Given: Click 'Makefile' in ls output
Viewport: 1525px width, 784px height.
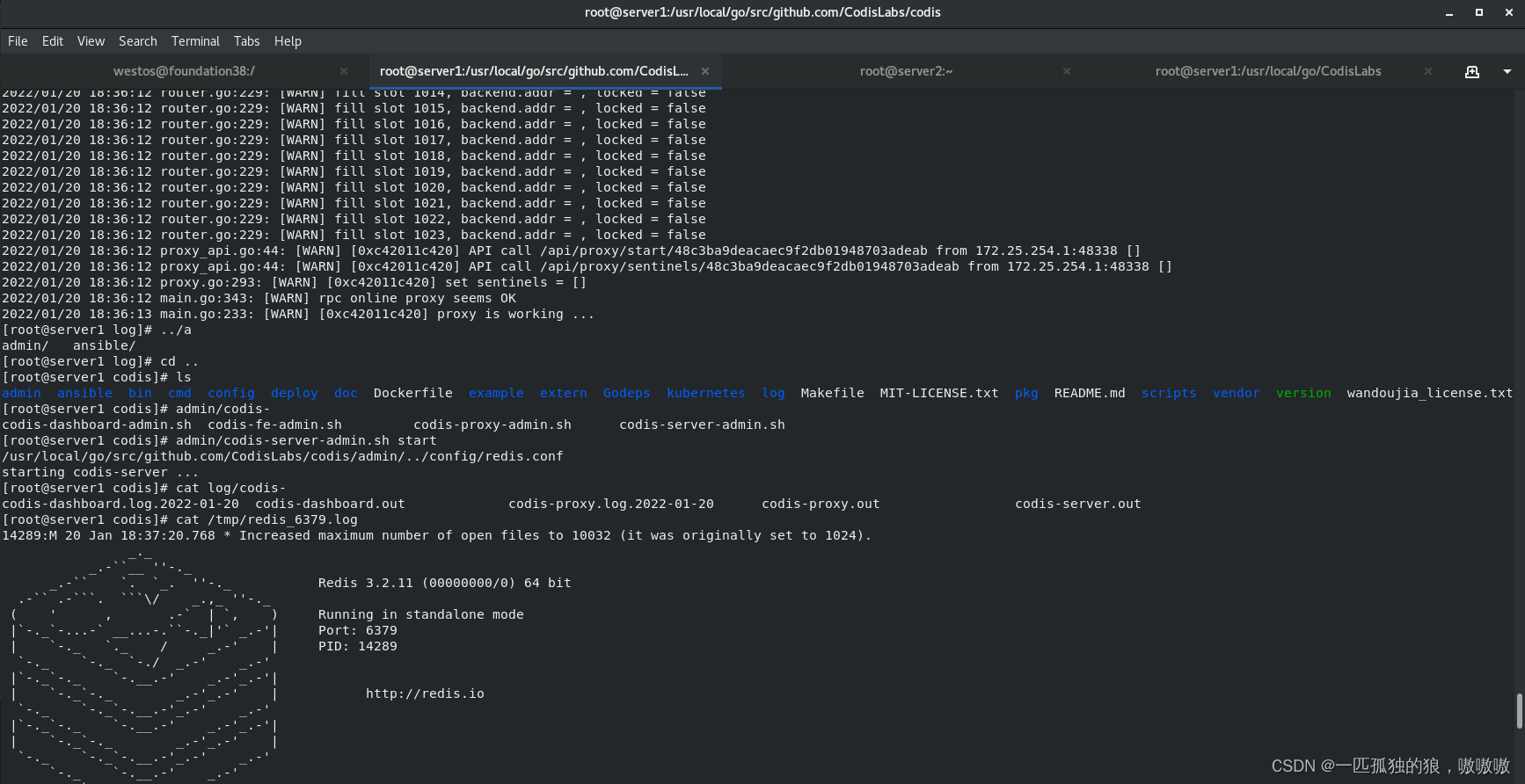Looking at the screenshot, I should (832, 393).
